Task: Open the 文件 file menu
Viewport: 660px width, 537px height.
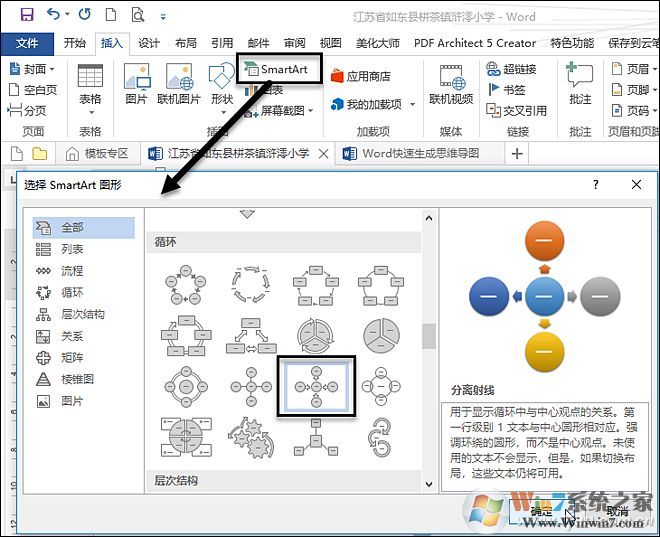Action: [x=27, y=43]
